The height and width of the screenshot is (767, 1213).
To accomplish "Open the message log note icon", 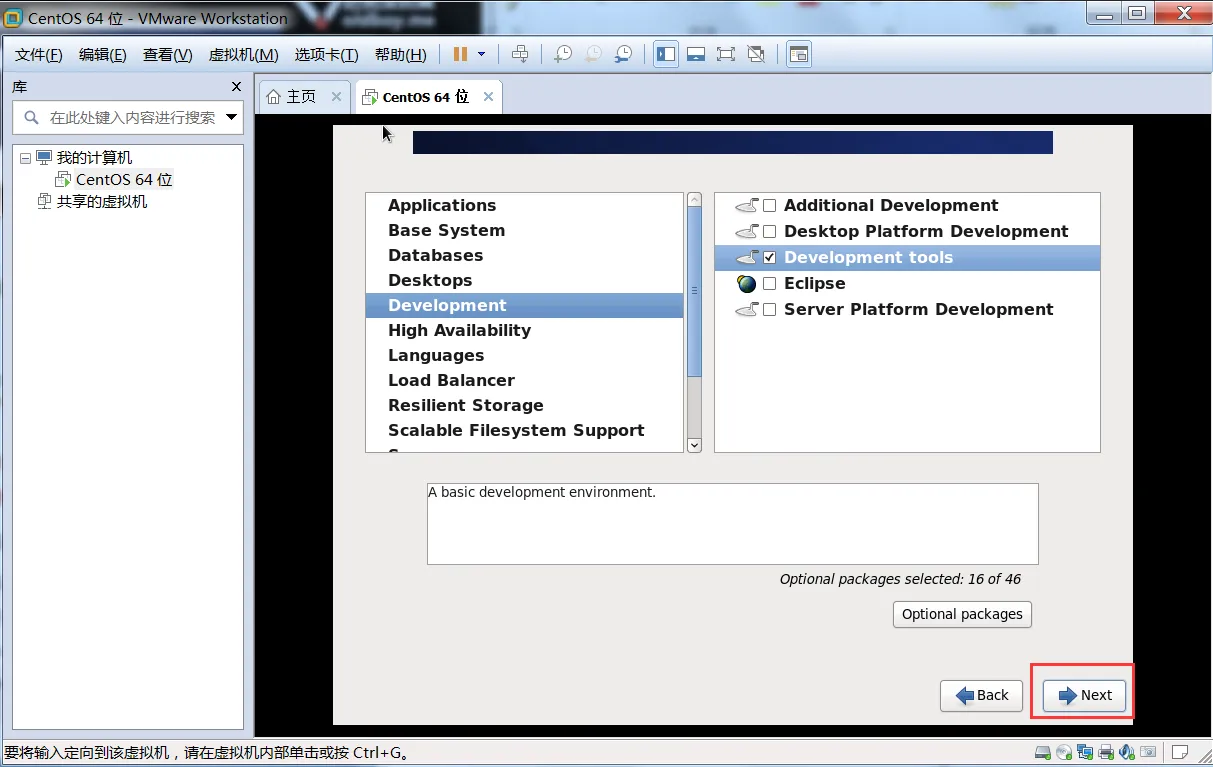I will point(1180,752).
